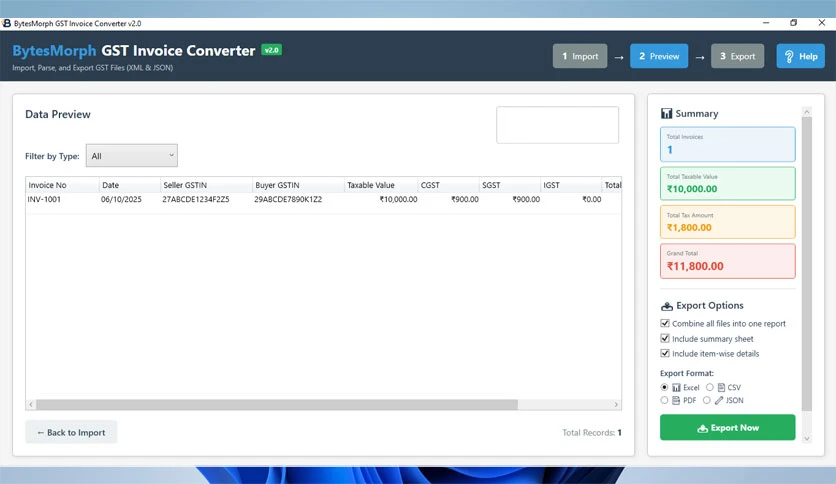Click the Help question mark icon
The image size is (836, 484).
tap(789, 57)
